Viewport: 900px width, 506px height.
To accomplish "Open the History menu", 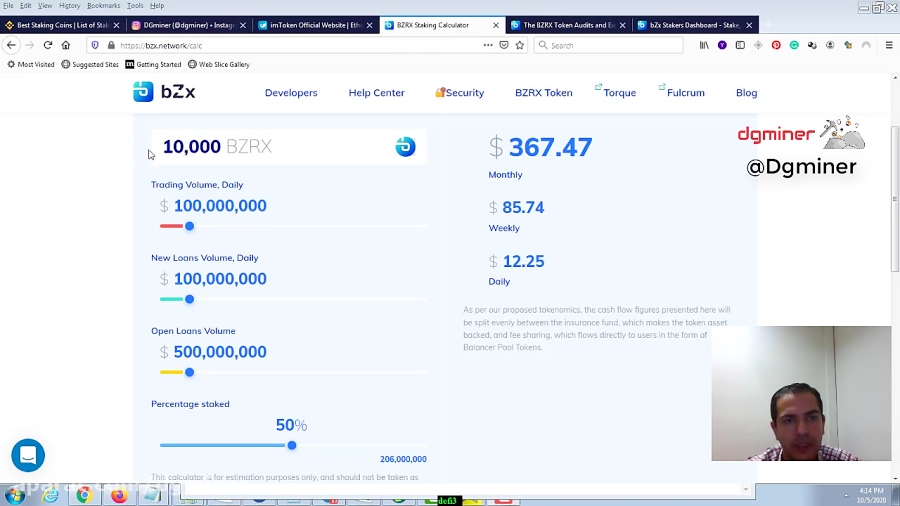I will (69, 6).
